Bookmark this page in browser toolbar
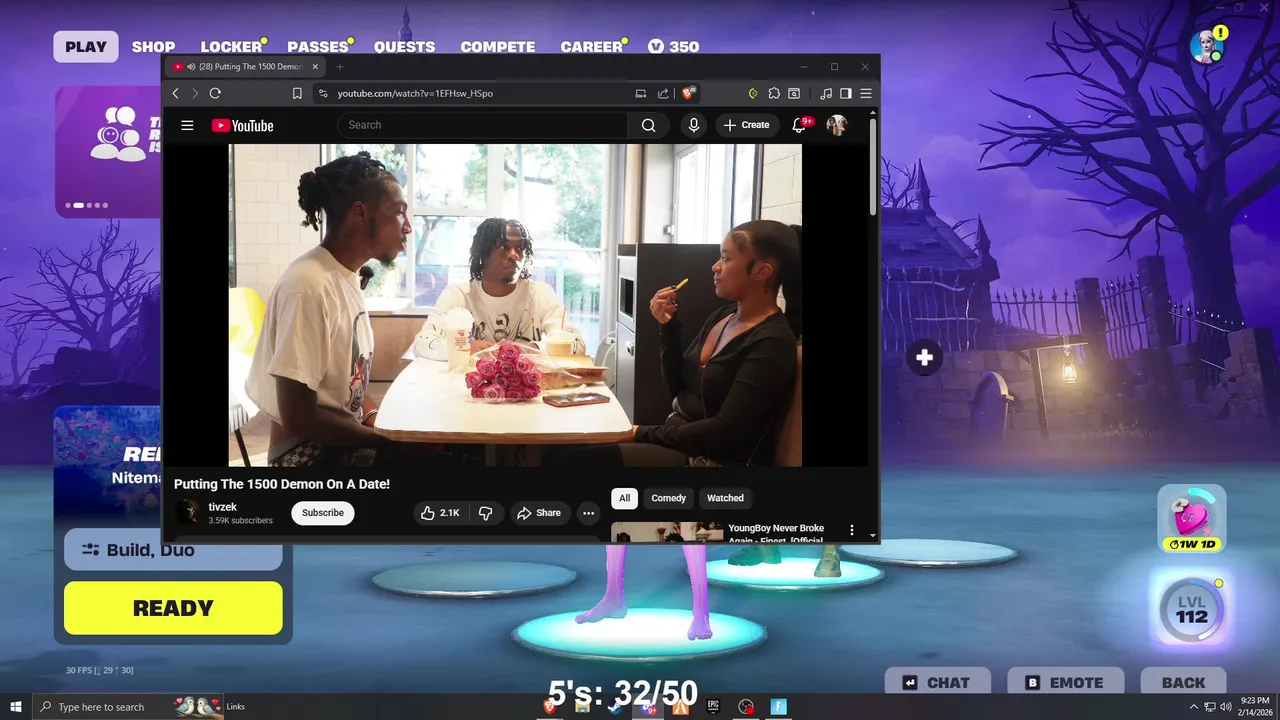 297,93
